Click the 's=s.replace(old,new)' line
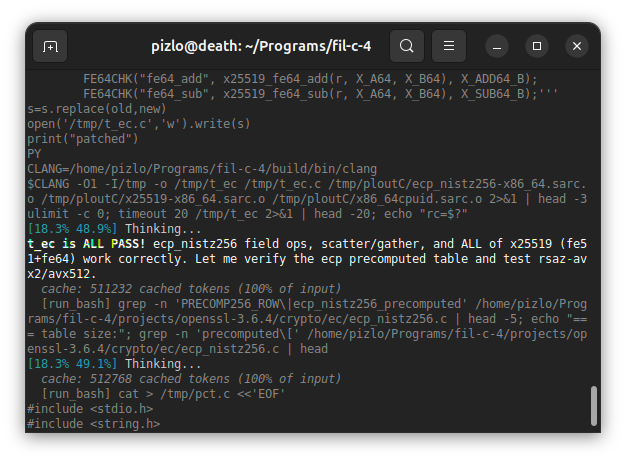The image size is (626, 461). tap(97, 109)
